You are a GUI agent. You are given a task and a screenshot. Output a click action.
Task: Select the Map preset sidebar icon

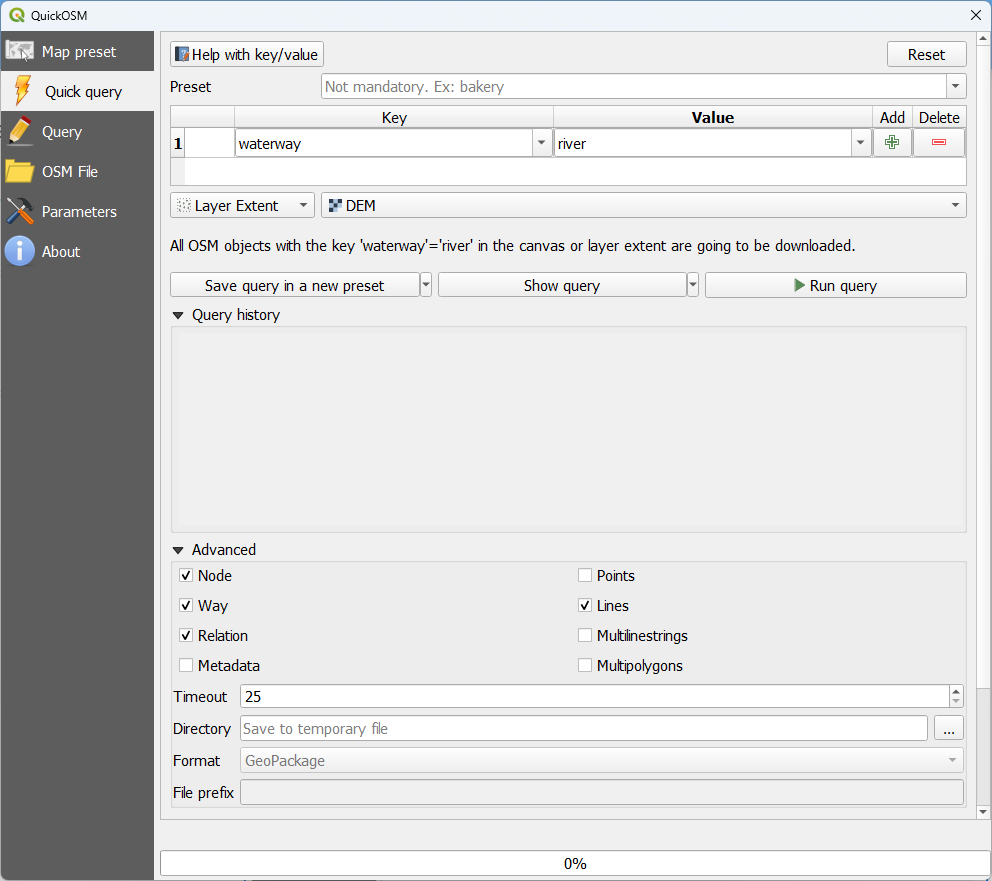[x=20, y=51]
